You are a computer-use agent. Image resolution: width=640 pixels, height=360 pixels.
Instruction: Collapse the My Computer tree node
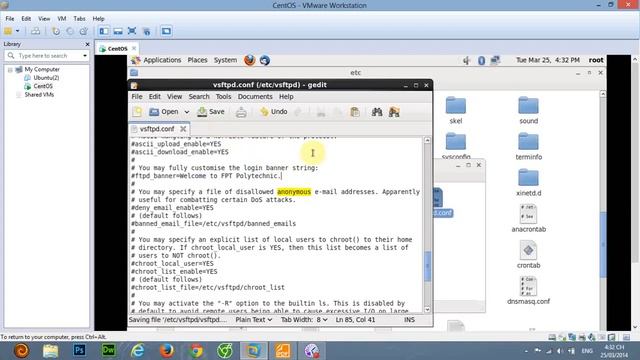(x=10, y=70)
